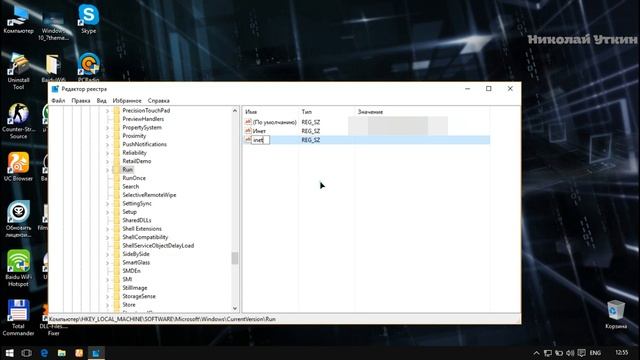The image size is (640, 360).
Task: Expand the Reliability tree node
Action: pos(107,153)
